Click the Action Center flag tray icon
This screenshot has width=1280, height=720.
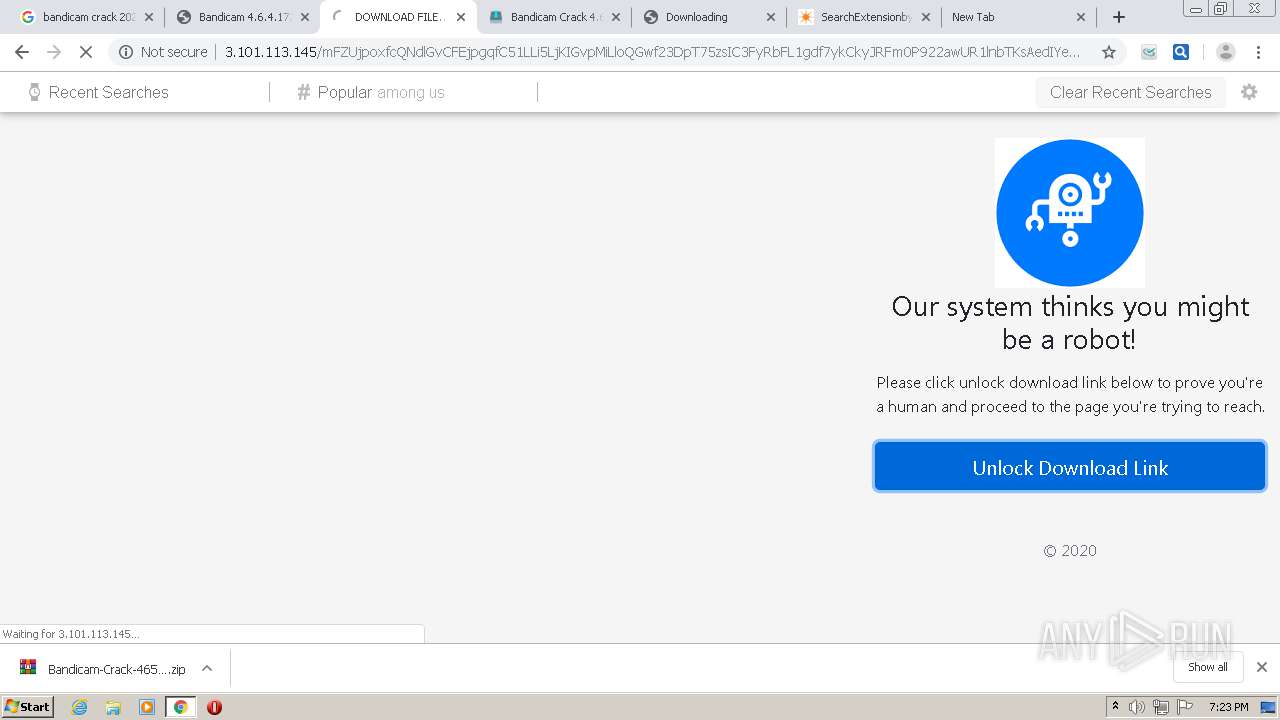coord(1185,707)
